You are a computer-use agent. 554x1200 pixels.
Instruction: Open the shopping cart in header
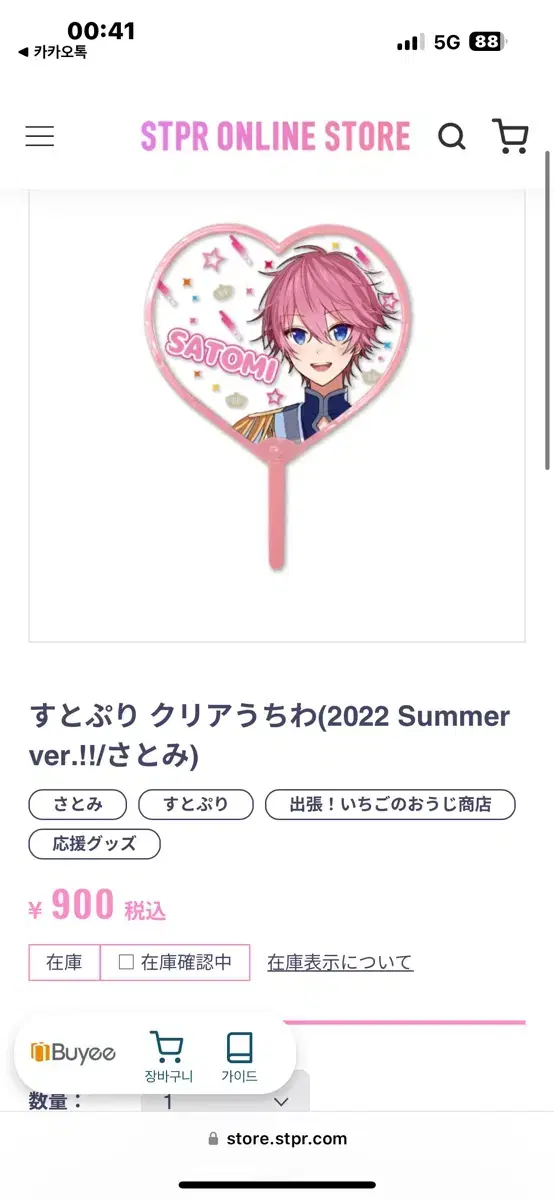coord(510,136)
